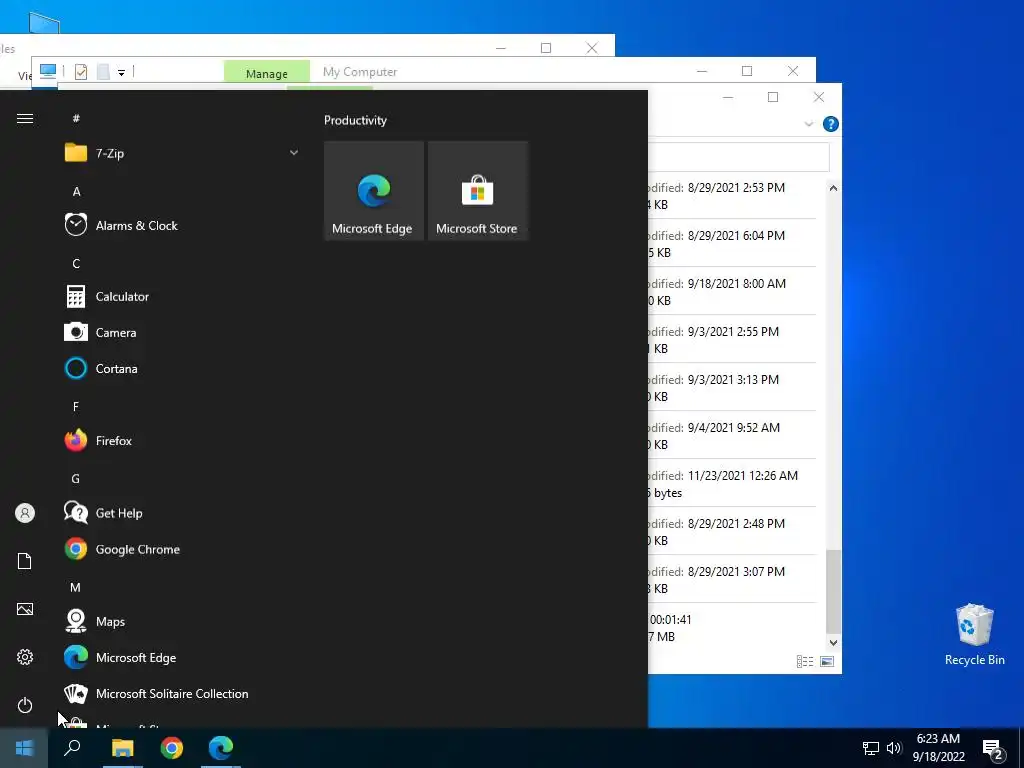The image size is (1024, 768).
Task: Open Documents from the Start sidebar
Action: click(25, 561)
